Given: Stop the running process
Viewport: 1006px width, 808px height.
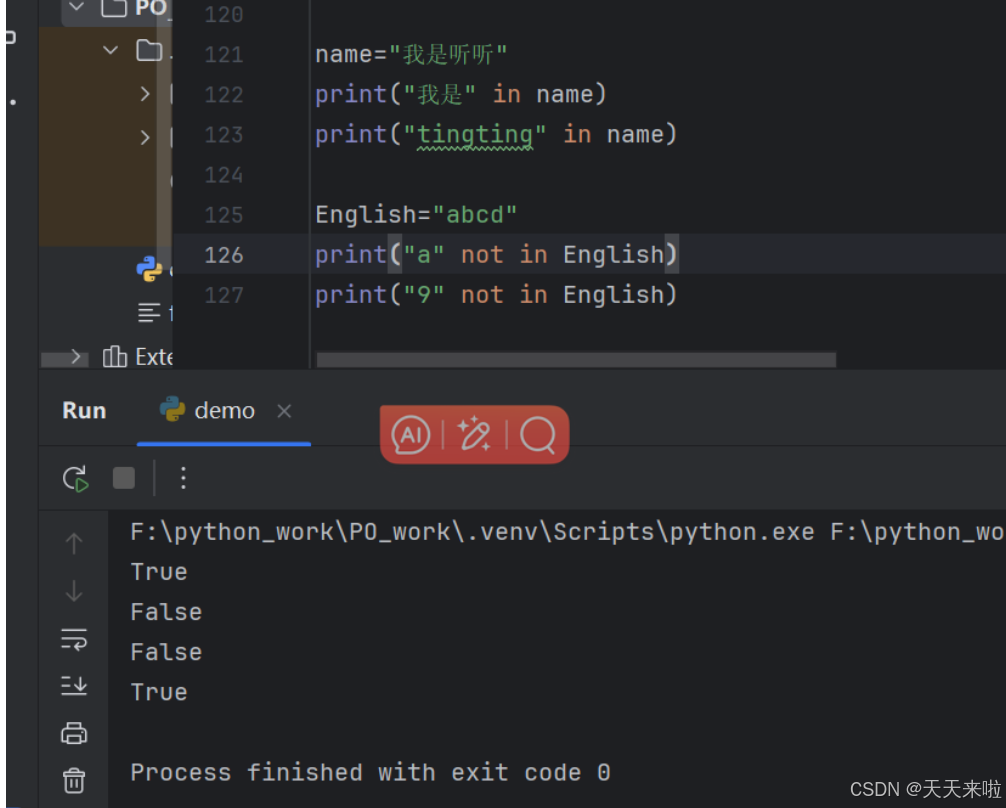Looking at the screenshot, I should click(122, 478).
